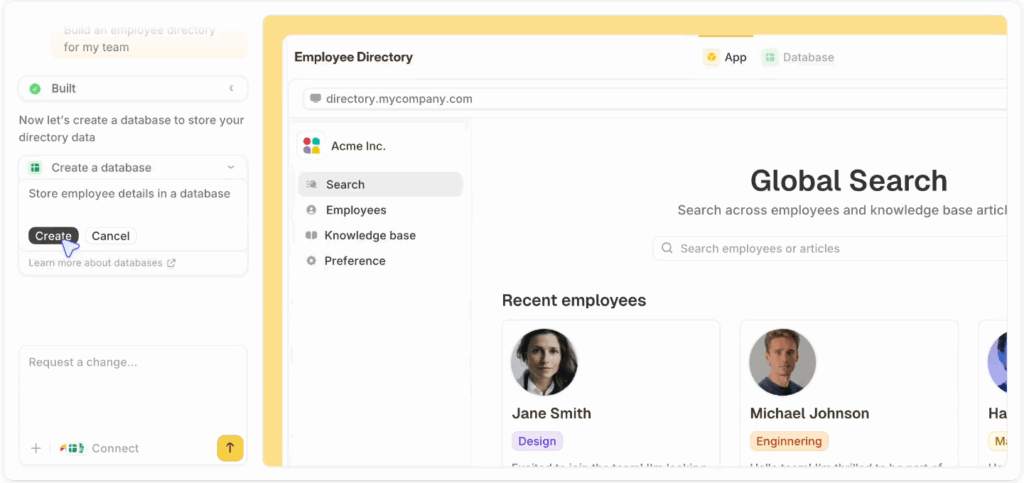Click the external link icon after Learn more
The width and height of the screenshot is (1024, 483).
171,264
